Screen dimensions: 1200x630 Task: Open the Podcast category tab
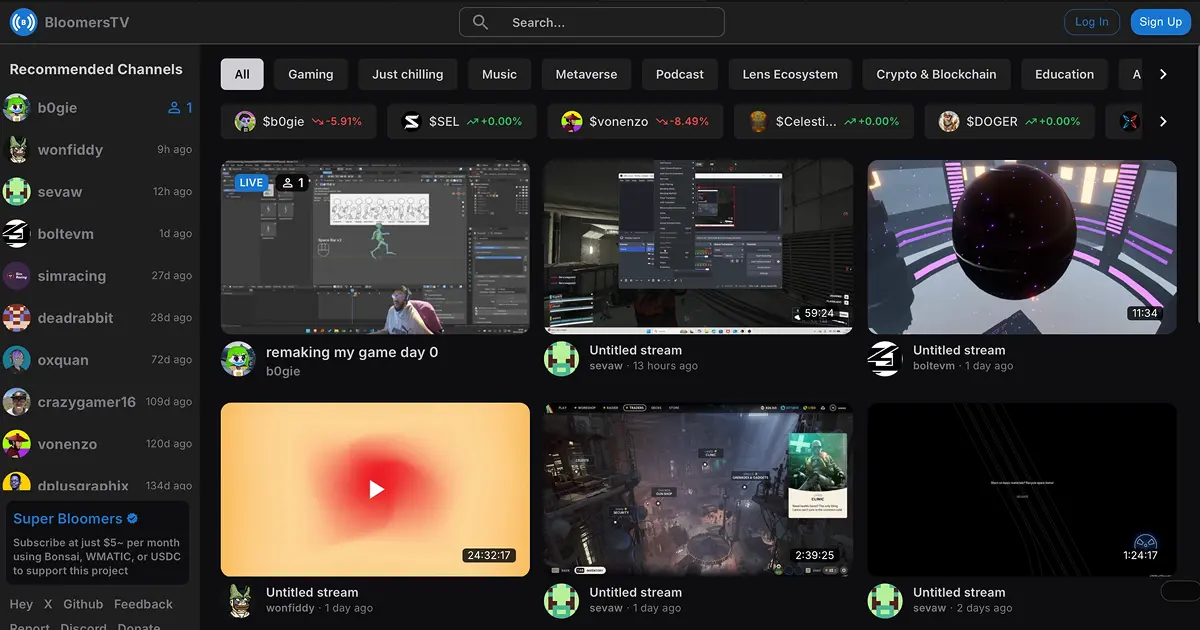(x=679, y=73)
